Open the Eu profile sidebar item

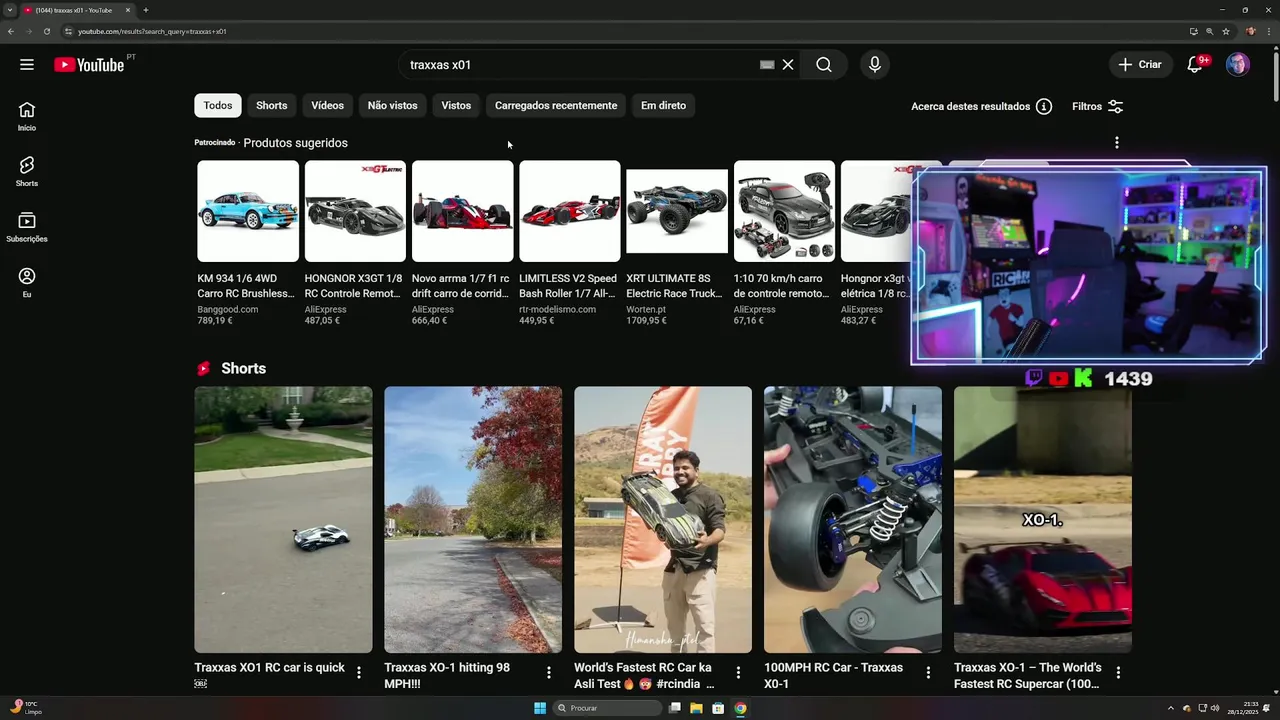tap(27, 283)
